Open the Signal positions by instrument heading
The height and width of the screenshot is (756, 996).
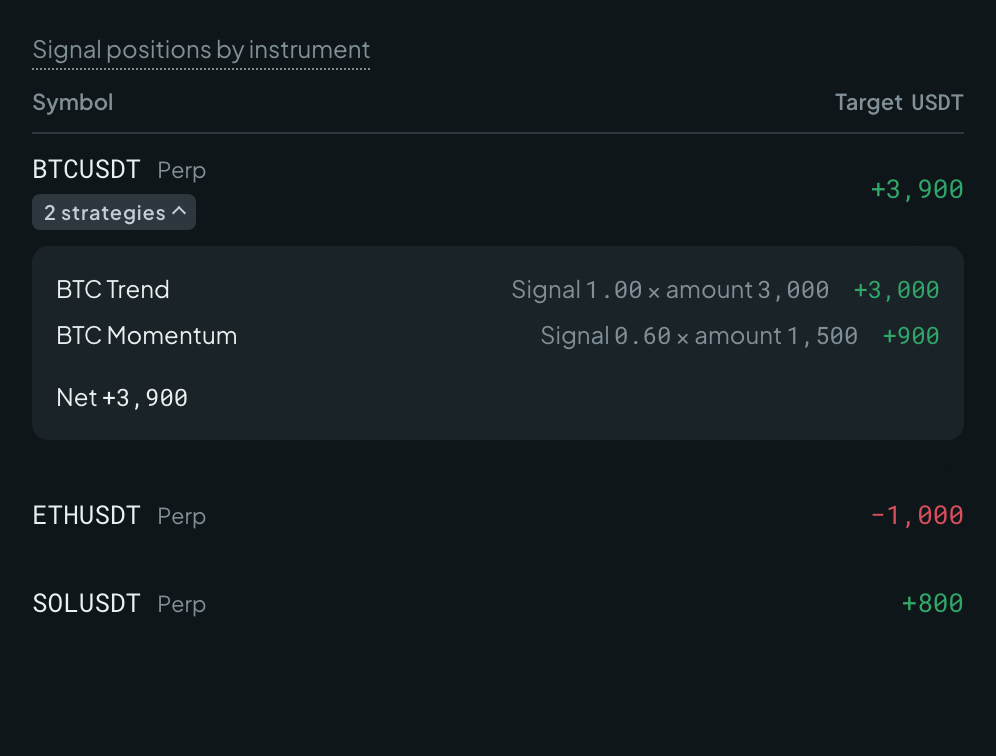click(x=201, y=50)
